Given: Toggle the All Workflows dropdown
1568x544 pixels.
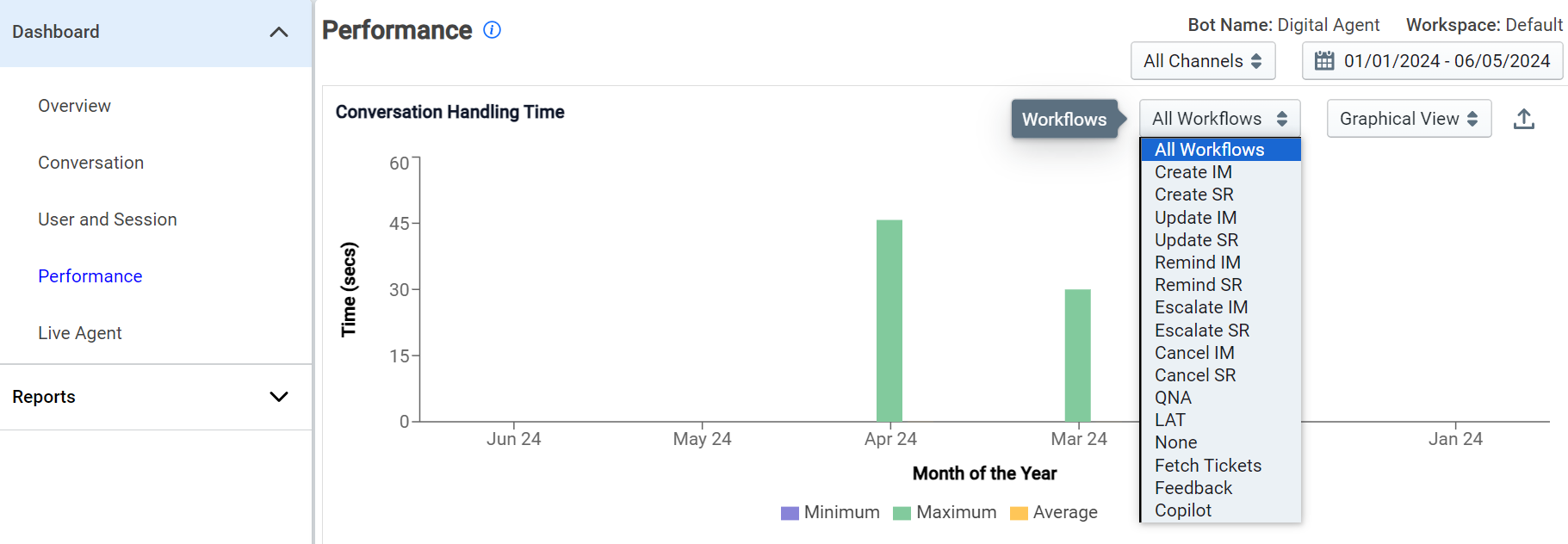Looking at the screenshot, I should 1219,119.
